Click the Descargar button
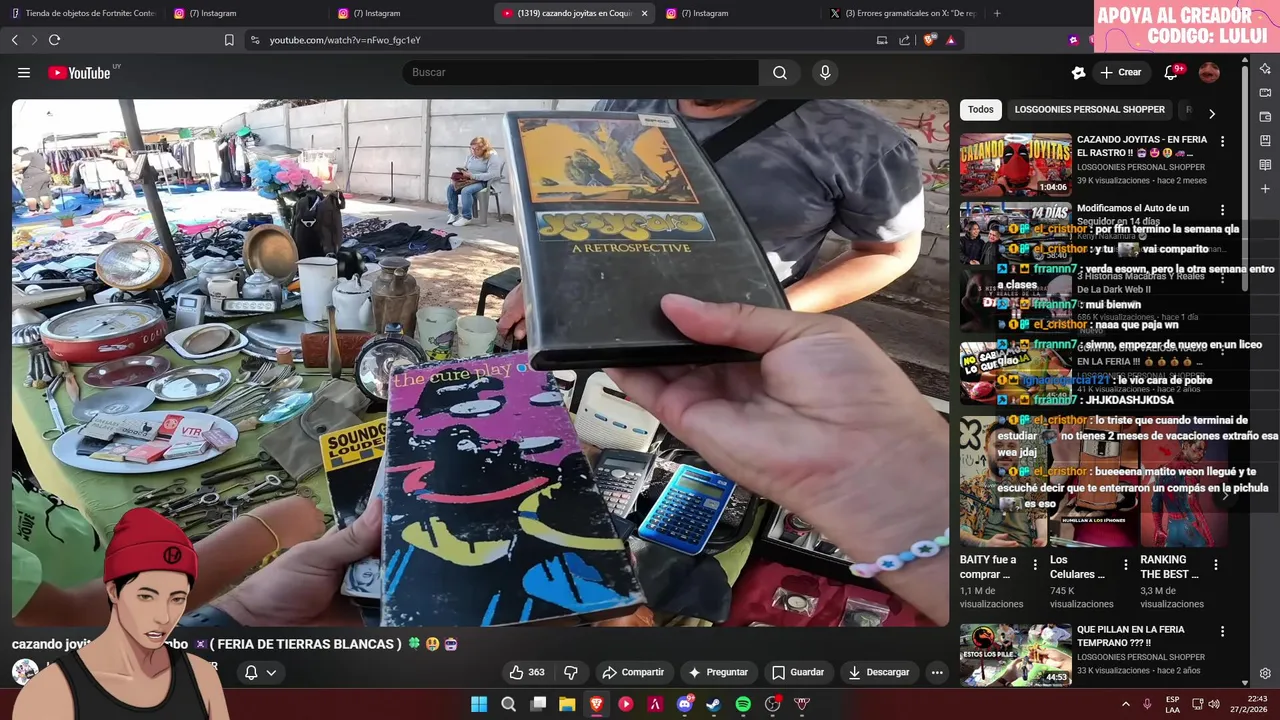The width and height of the screenshot is (1280, 720). 878,672
